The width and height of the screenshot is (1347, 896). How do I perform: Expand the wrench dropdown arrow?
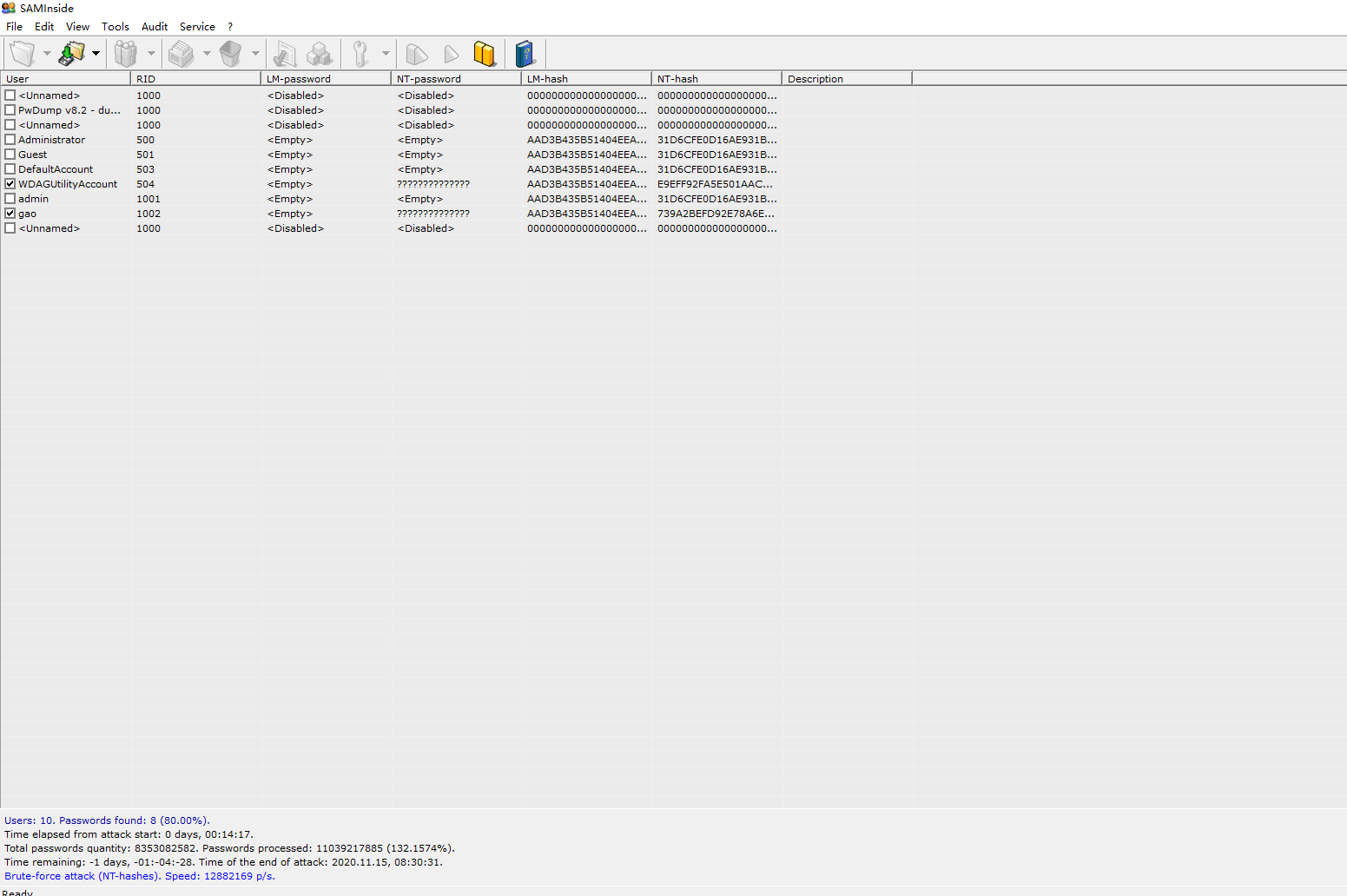click(386, 54)
